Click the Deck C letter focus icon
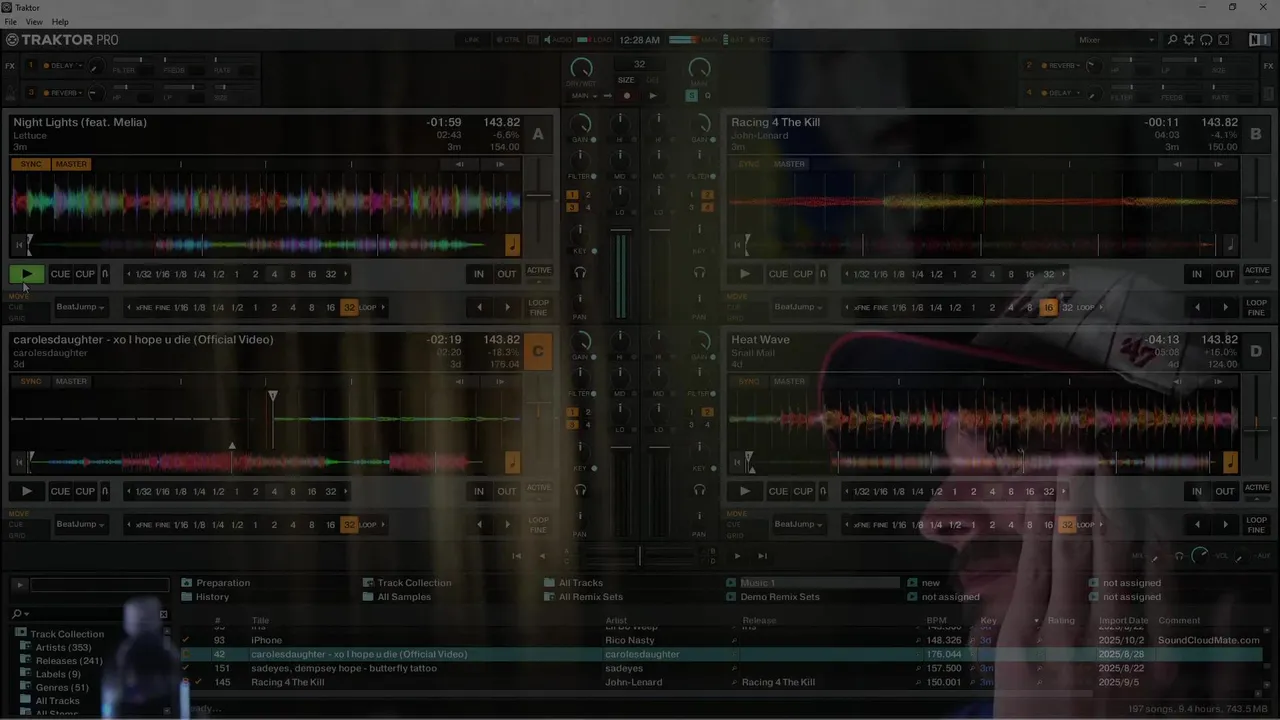The image size is (1280, 720). coord(538,352)
